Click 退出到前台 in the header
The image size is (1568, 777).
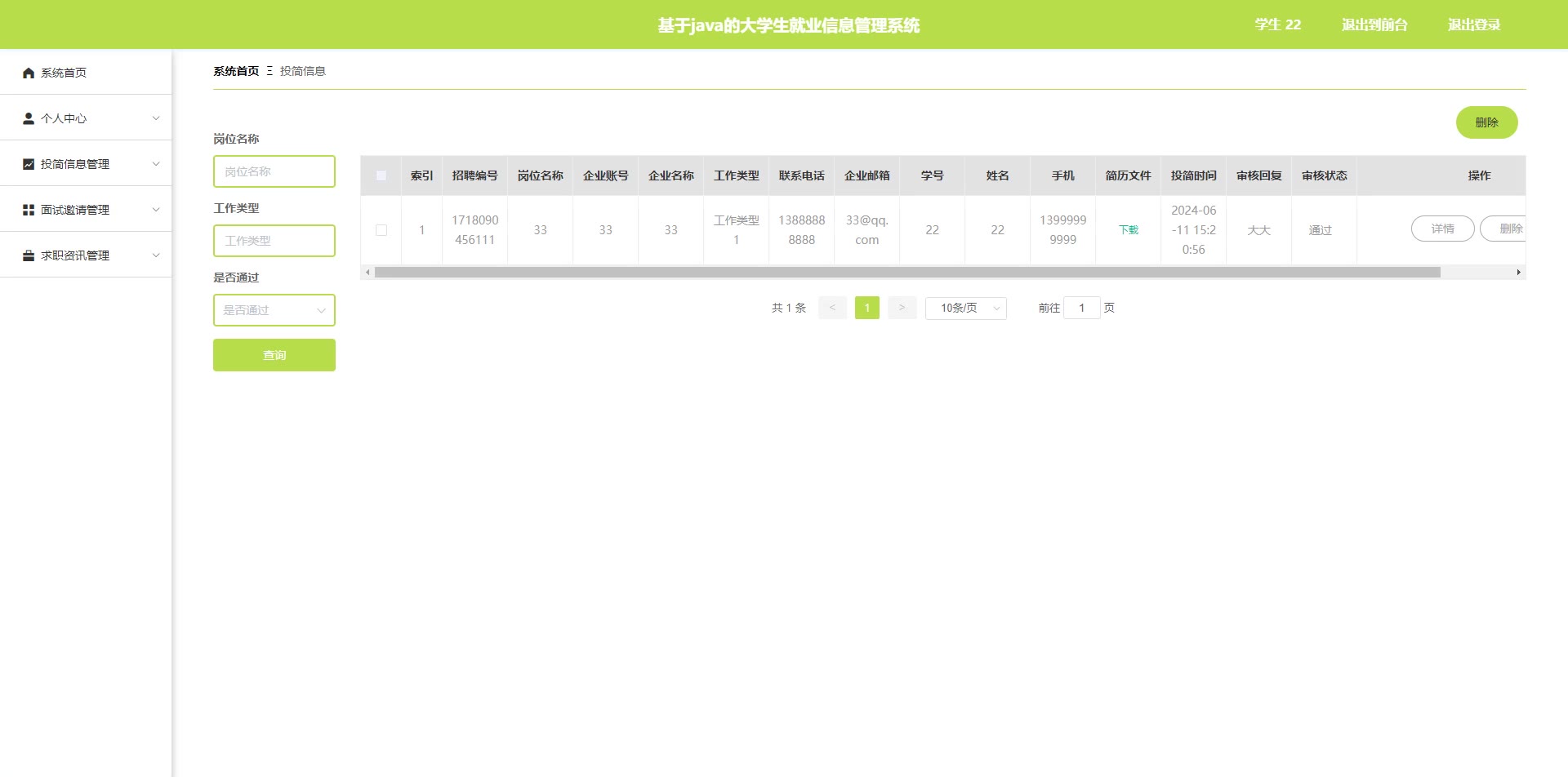1374,24
